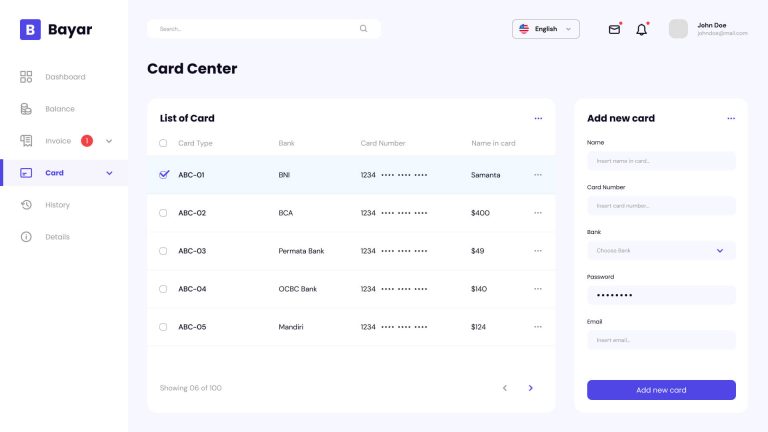Click the search magnifier icon

pyautogui.click(x=363, y=29)
